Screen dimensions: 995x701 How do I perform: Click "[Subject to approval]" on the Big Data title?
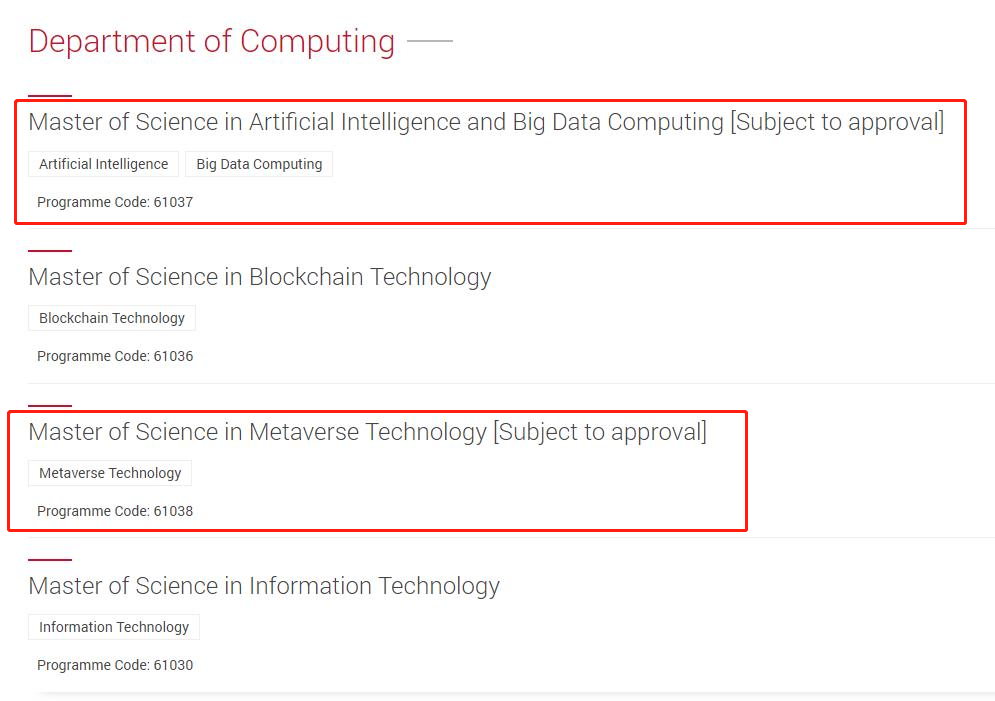[x=837, y=122]
